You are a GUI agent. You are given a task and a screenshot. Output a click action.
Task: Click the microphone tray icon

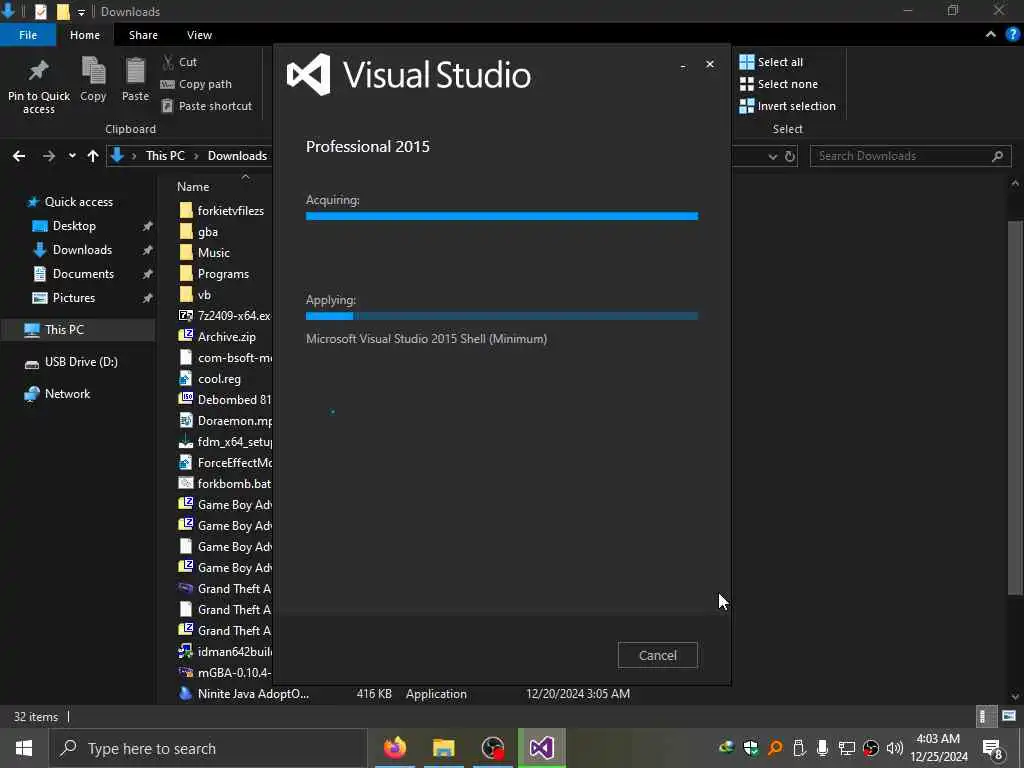(822, 748)
